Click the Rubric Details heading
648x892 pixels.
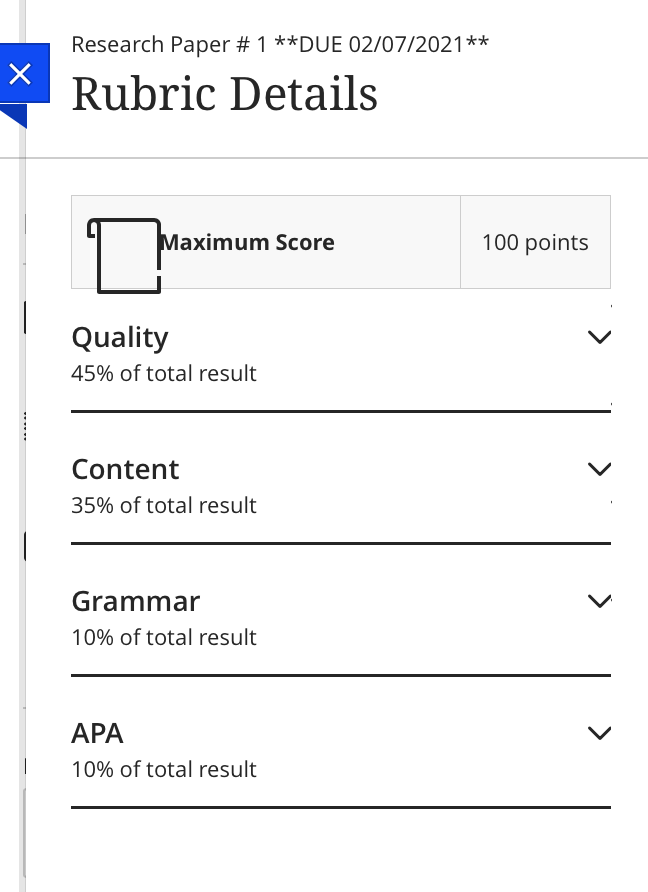click(x=225, y=94)
